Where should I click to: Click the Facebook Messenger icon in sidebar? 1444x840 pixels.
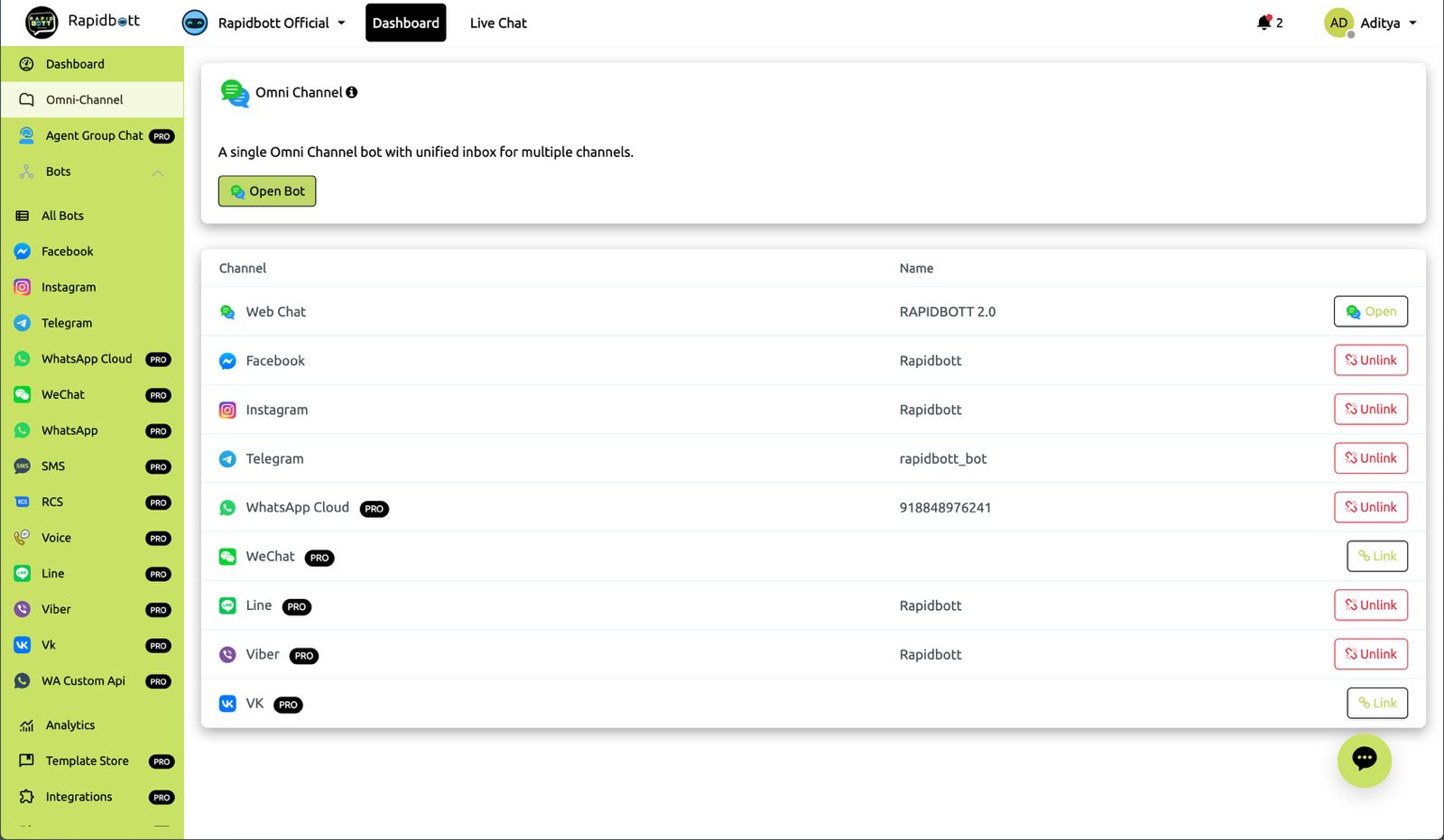23,252
